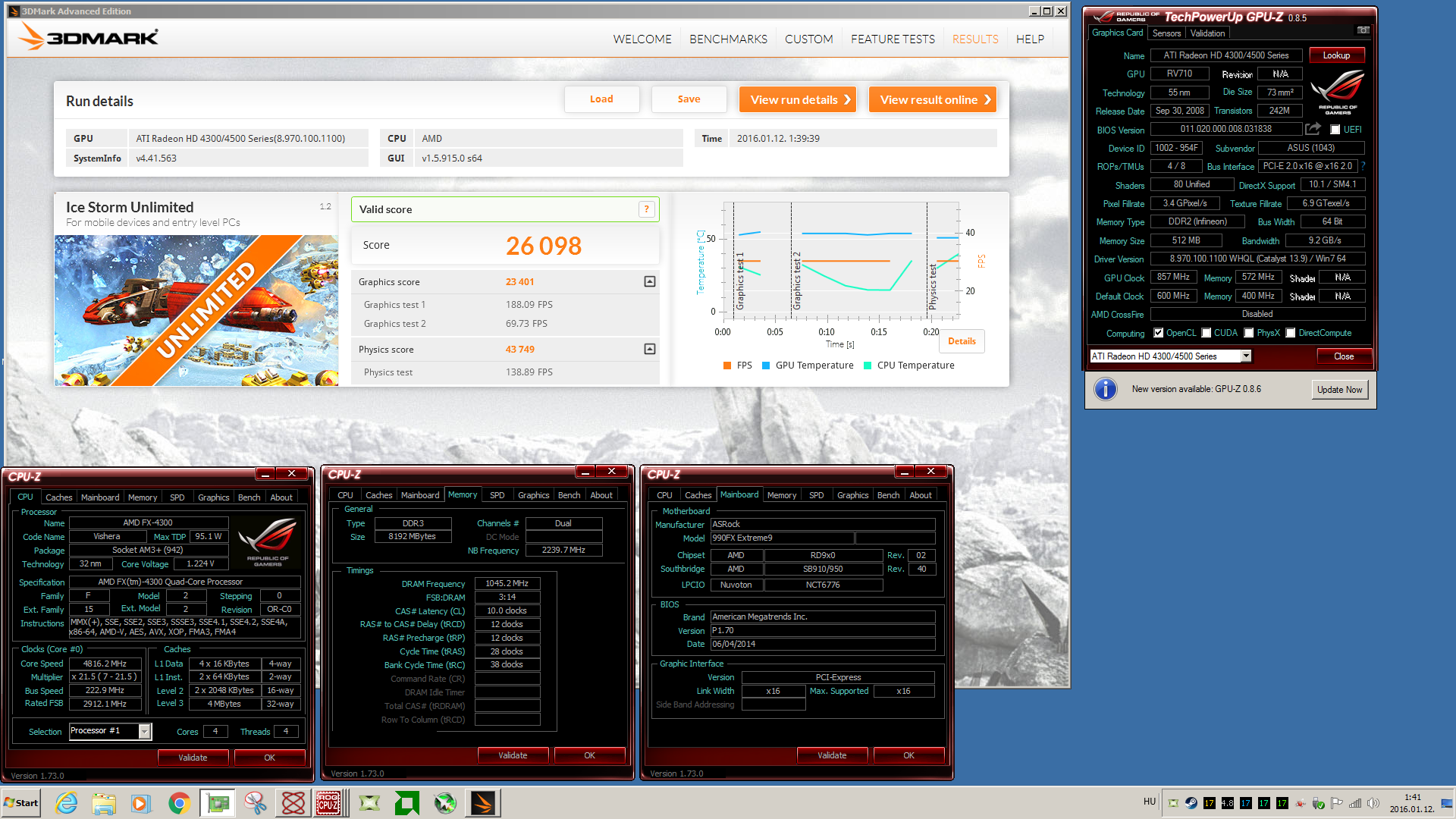
Task: Click the green X-shaped tray icon beside Steam
Action: coord(1173,803)
